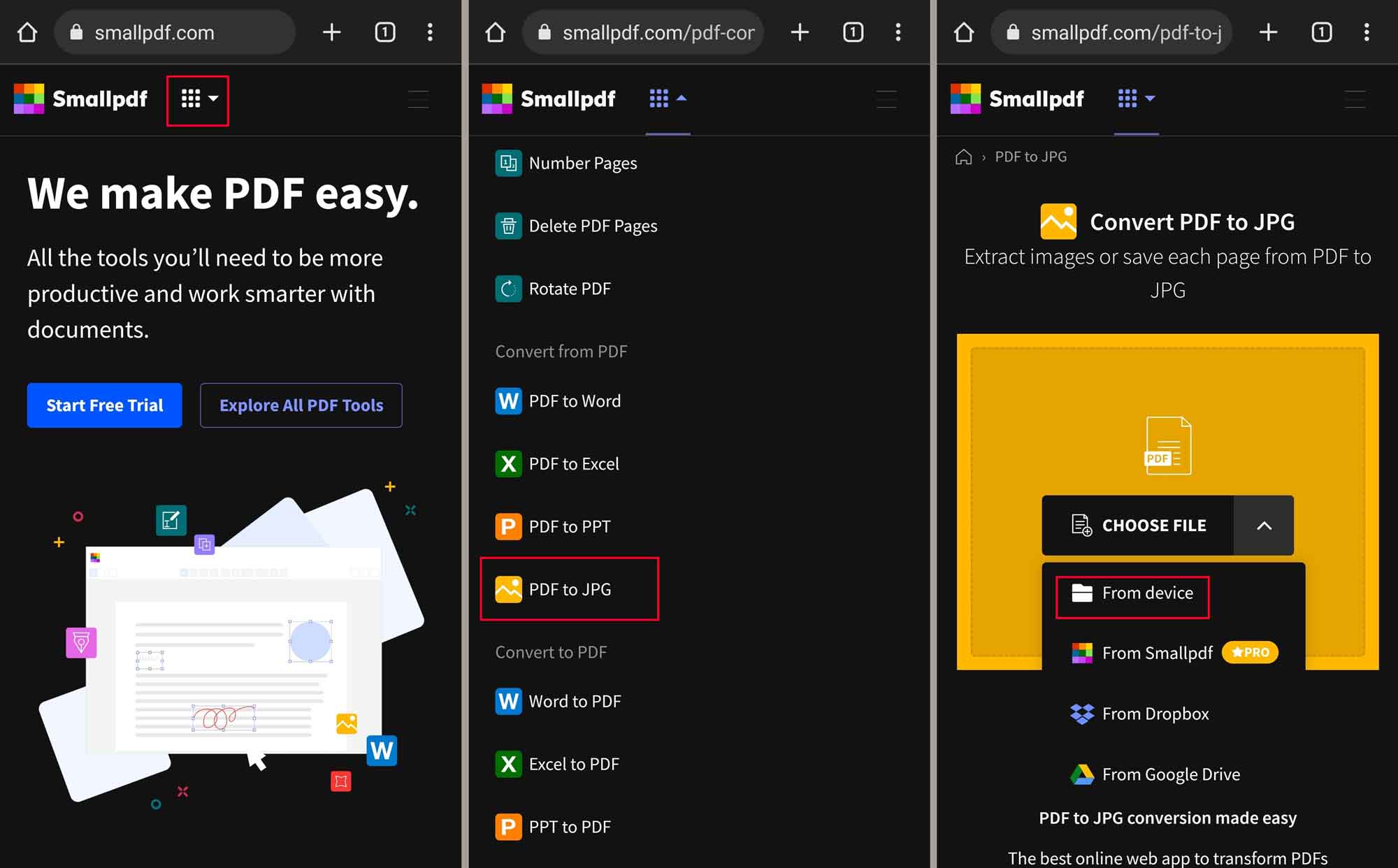Select PDF to Excel tool
1398x868 pixels.
(x=557, y=464)
